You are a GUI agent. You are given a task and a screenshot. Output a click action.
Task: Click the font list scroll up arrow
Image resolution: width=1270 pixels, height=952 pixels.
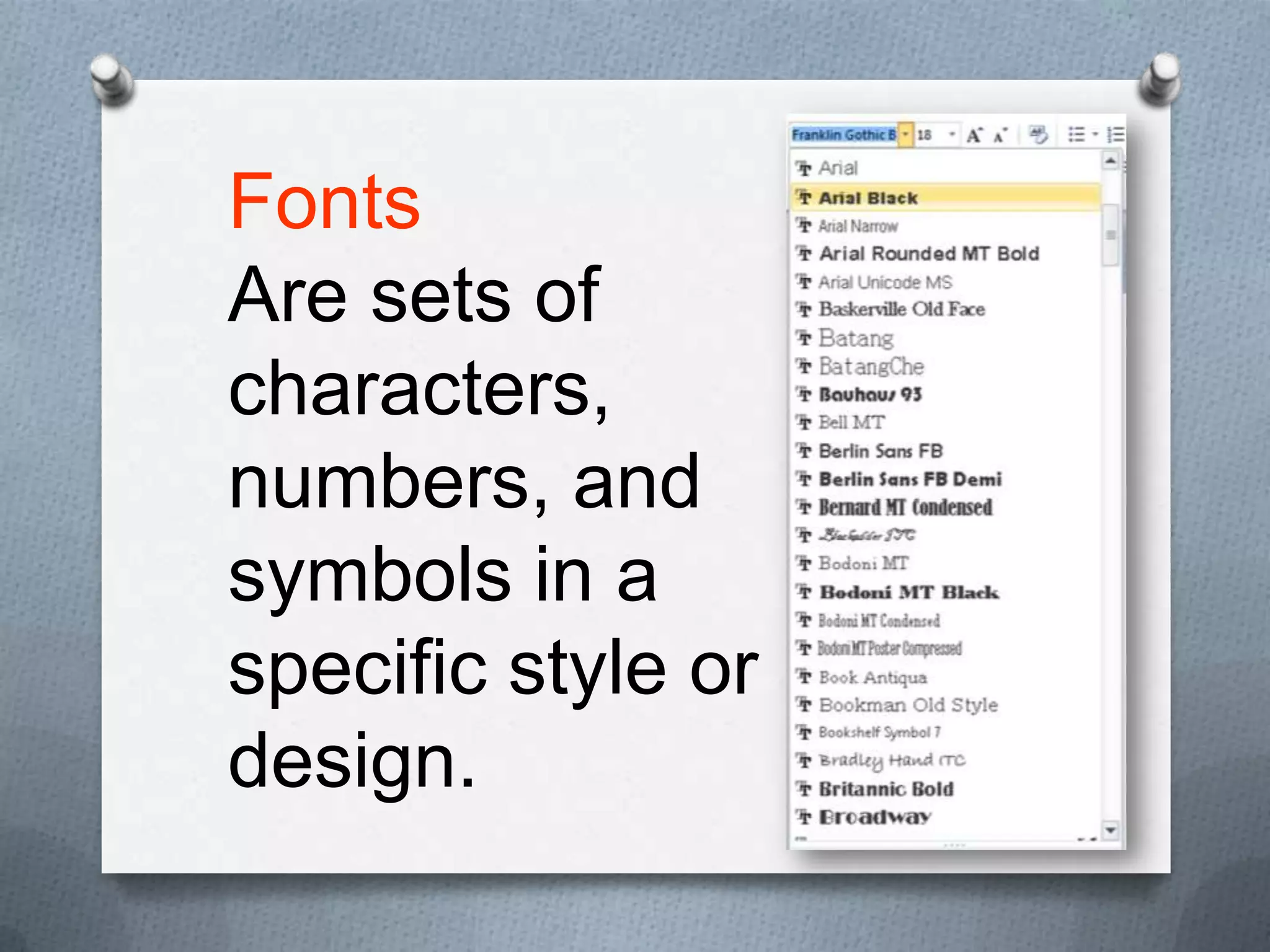coord(1111,161)
